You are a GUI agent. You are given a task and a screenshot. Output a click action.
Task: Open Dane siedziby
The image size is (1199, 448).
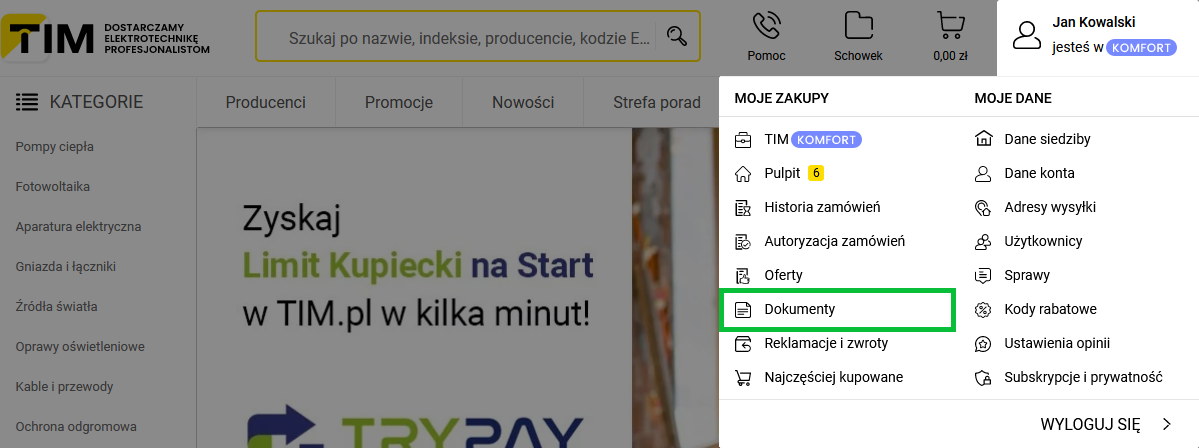point(1047,139)
